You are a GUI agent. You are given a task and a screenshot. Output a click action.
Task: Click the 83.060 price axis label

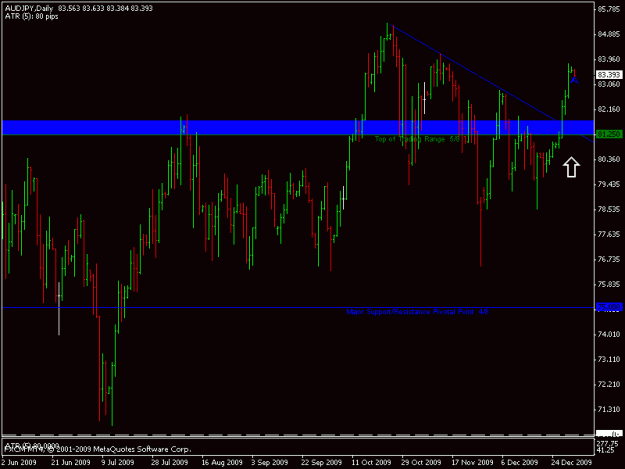609,84
